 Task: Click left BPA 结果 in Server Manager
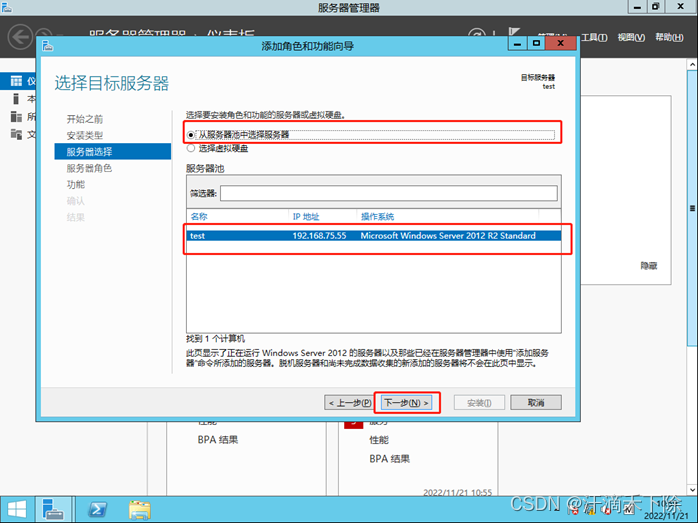(218, 440)
